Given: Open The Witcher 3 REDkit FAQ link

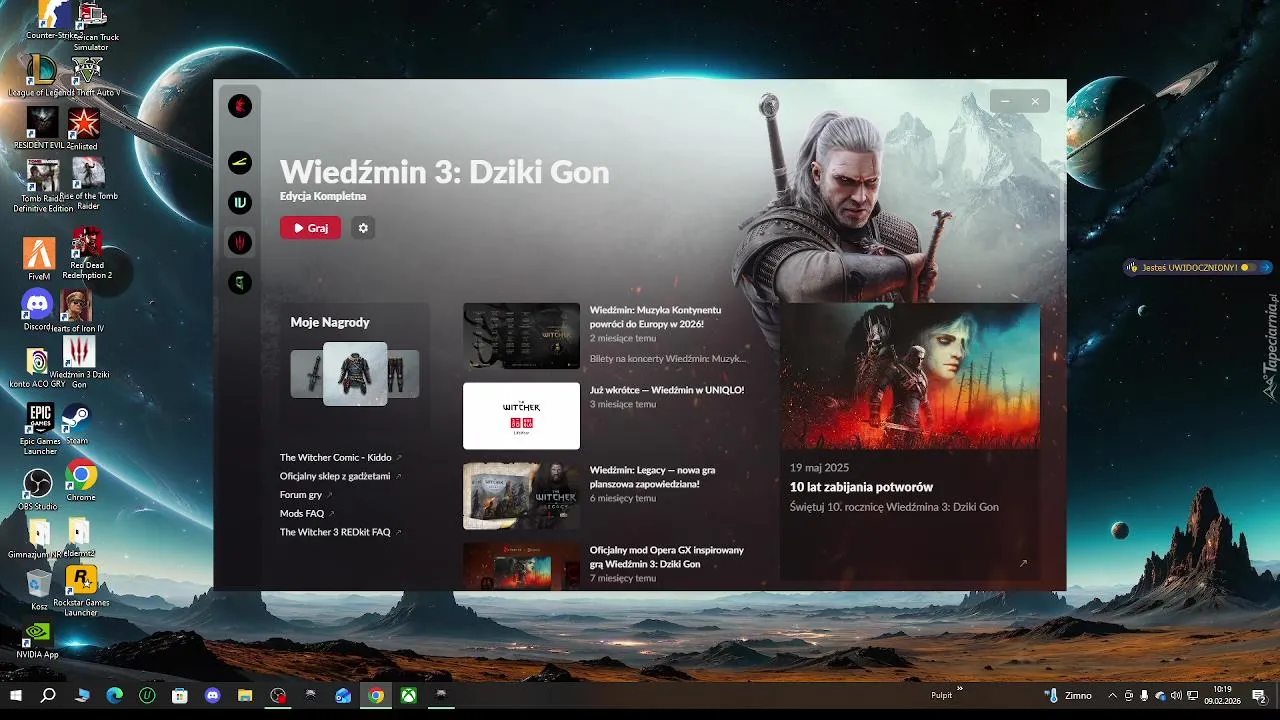Looking at the screenshot, I should (x=340, y=532).
